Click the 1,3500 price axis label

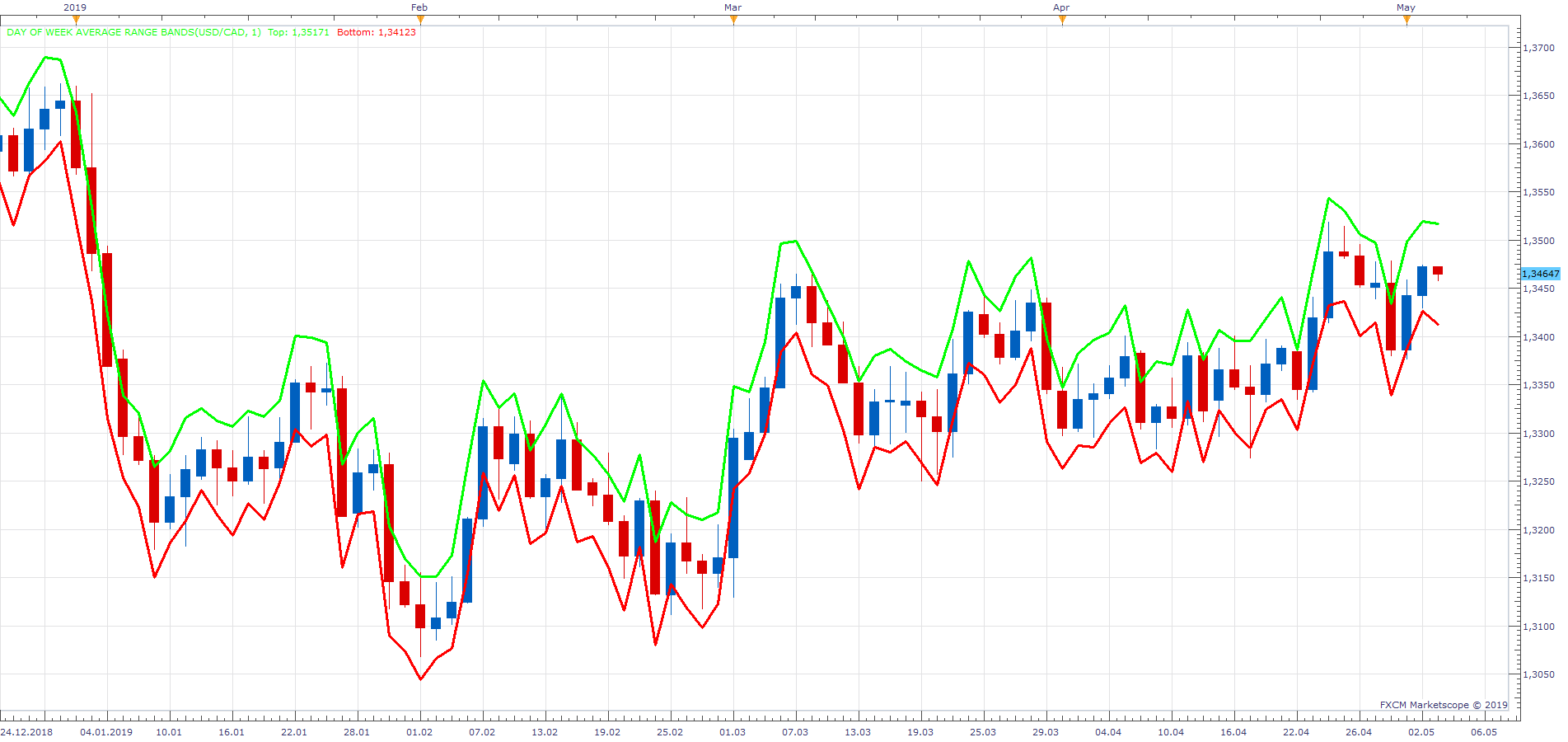1538,241
